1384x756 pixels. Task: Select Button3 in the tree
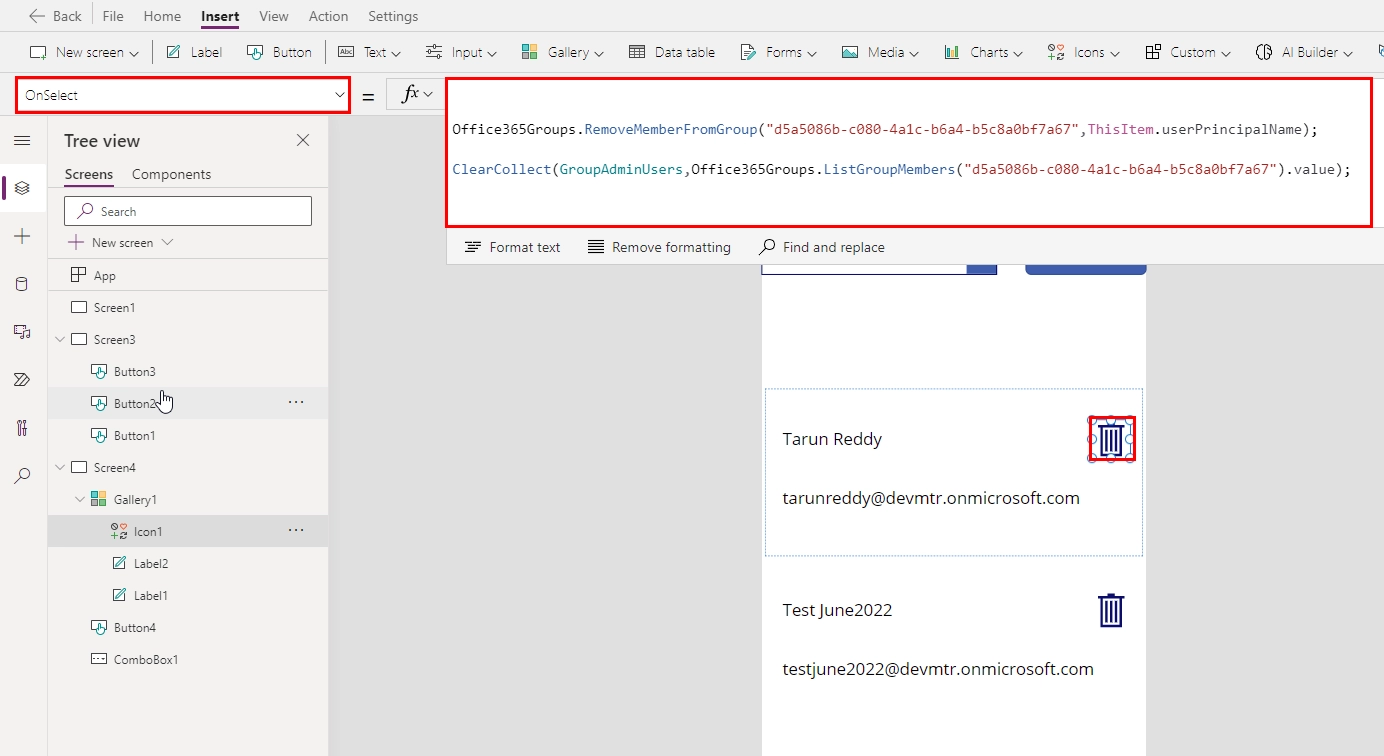188,371
